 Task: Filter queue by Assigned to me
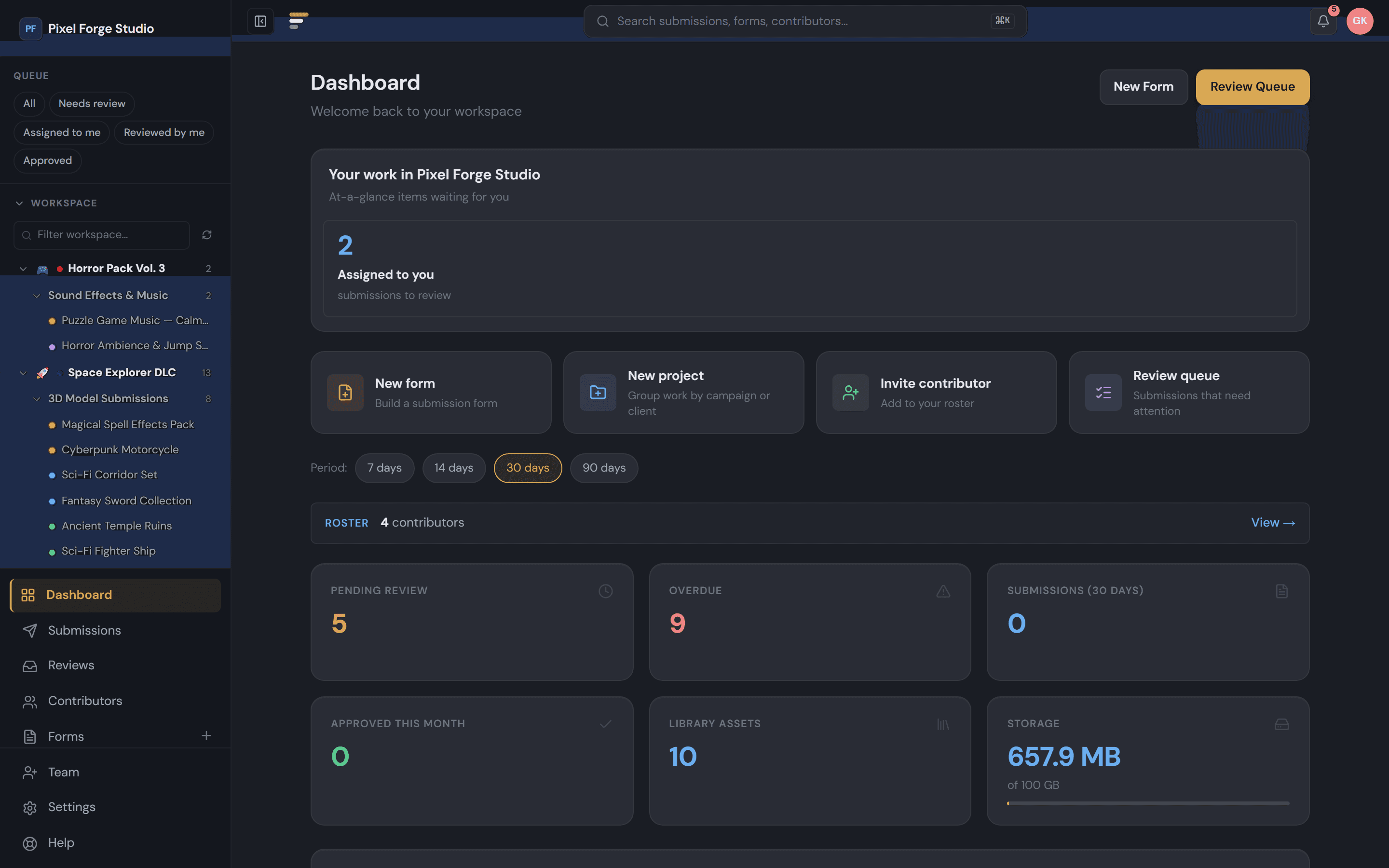point(61,133)
